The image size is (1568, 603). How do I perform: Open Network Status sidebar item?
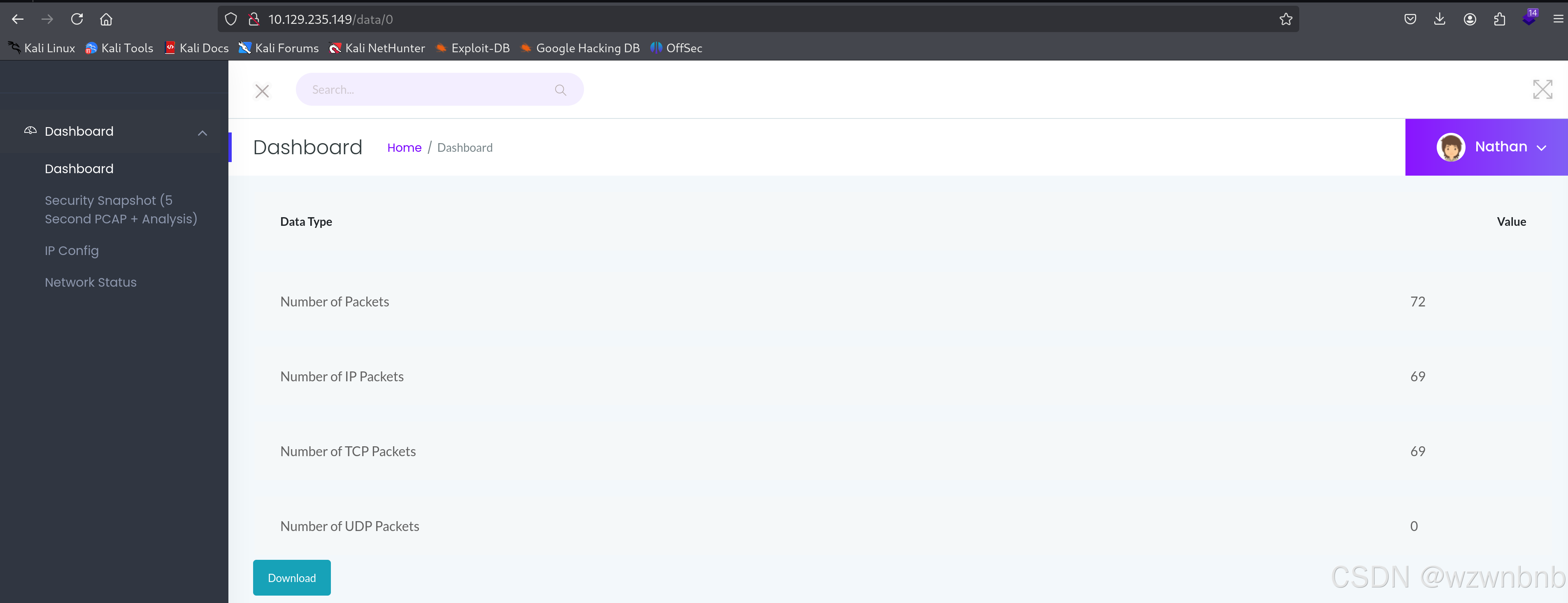coord(90,282)
